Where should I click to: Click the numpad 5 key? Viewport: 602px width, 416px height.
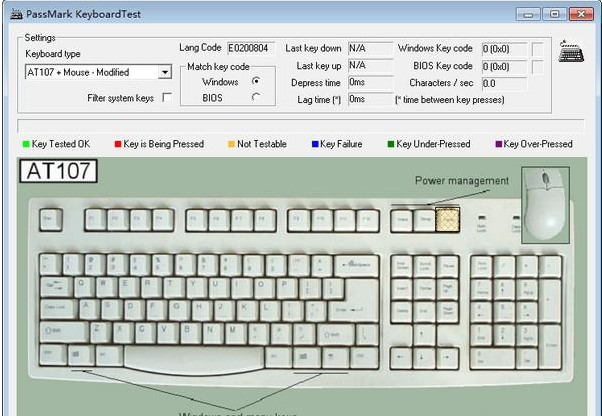click(504, 312)
